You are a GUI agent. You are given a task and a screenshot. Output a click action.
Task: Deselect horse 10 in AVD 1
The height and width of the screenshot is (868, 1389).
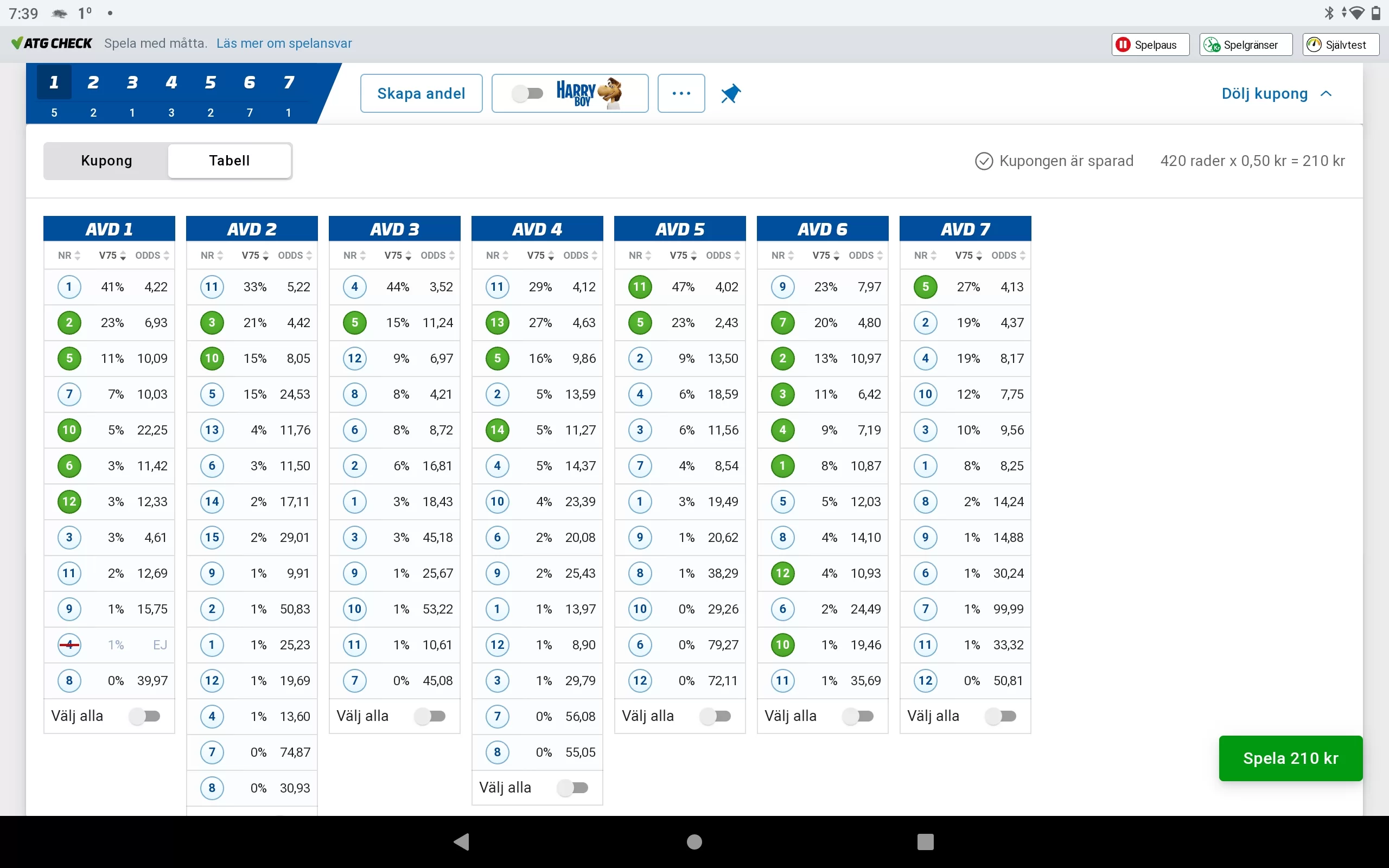pyautogui.click(x=69, y=430)
